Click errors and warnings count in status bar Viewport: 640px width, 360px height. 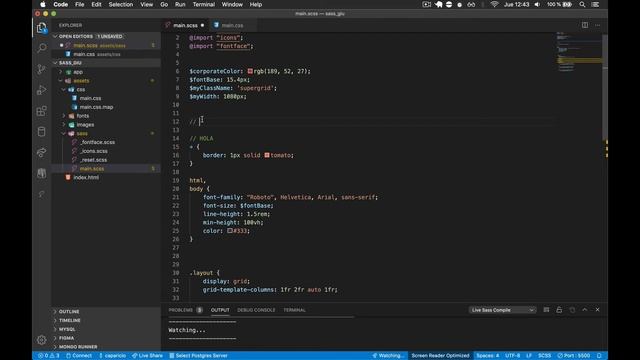point(49,356)
